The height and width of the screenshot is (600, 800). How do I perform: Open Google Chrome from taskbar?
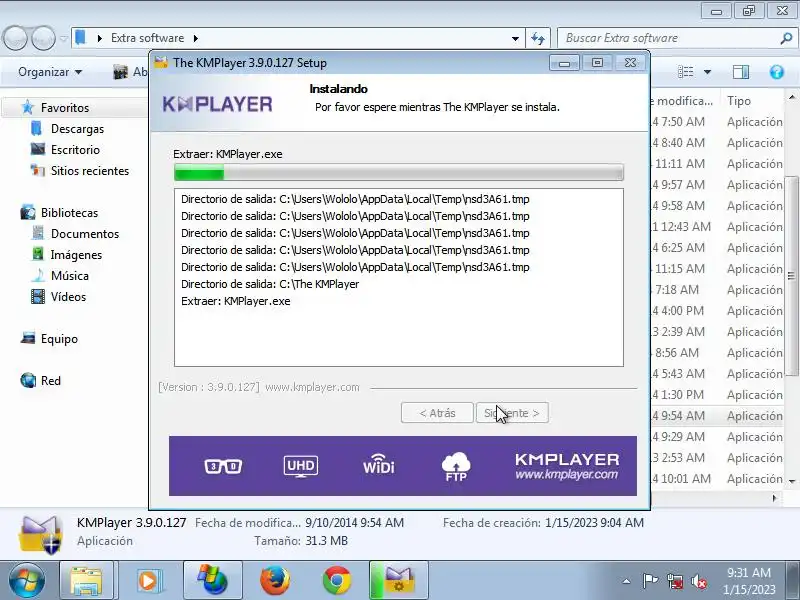(x=337, y=580)
